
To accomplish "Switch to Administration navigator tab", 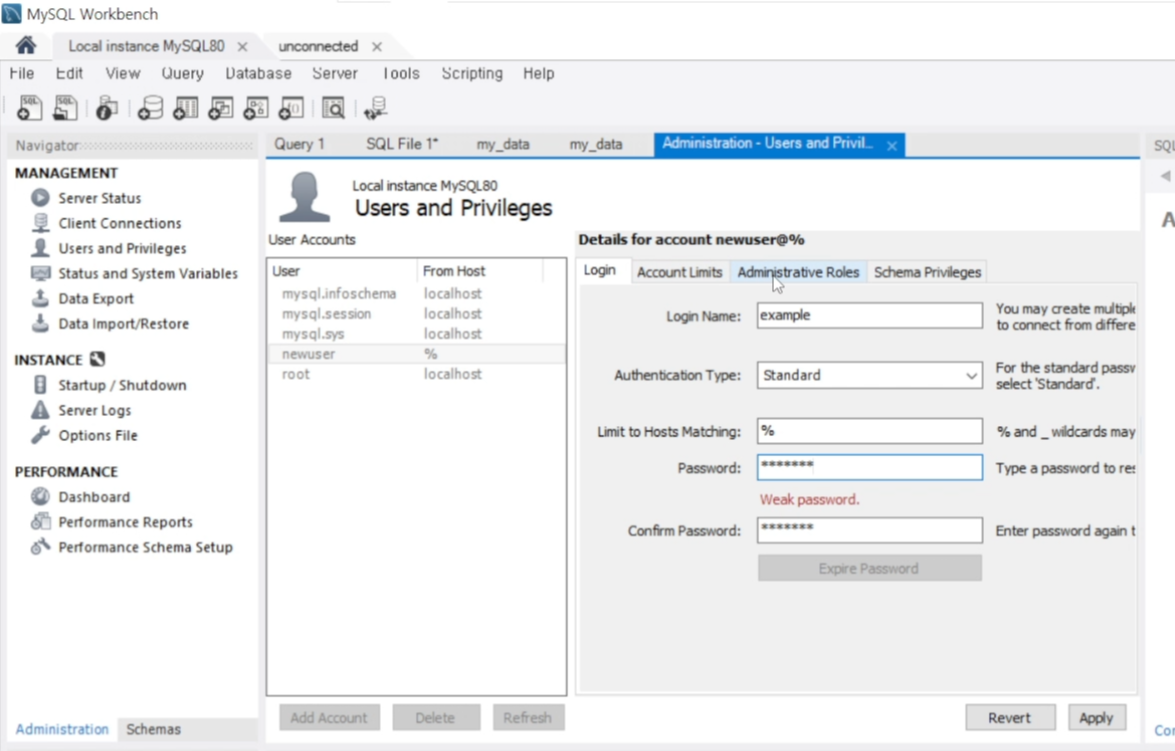I will pyautogui.click(x=62, y=729).
